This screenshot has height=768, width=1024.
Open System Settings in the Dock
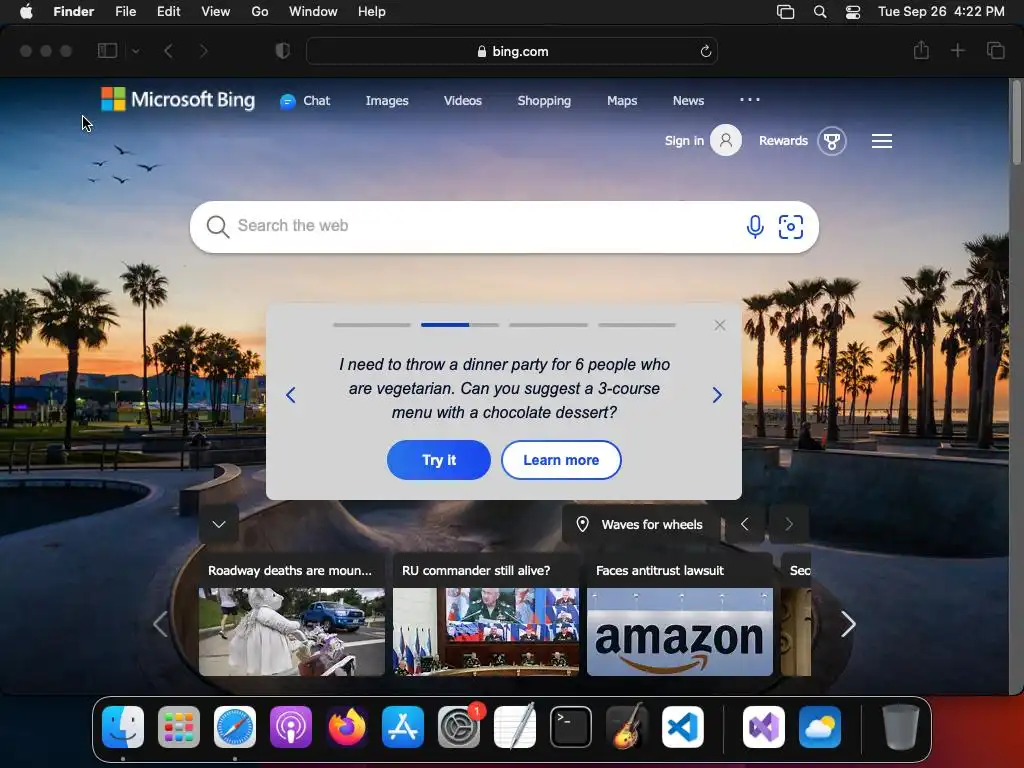[x=459, y=727]
